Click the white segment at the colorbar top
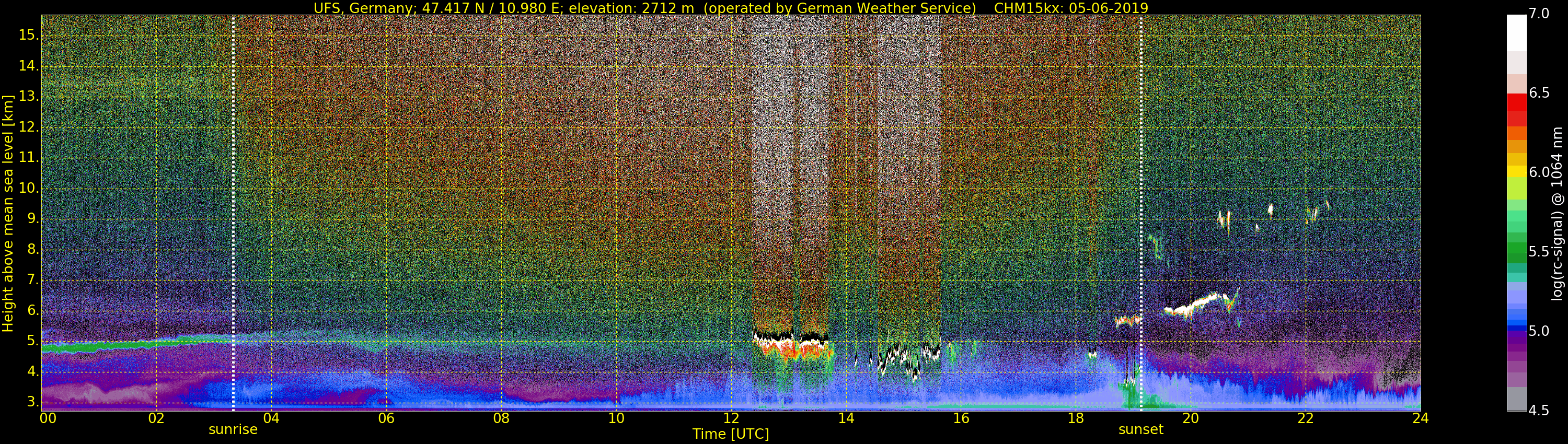1568x444 pixels. coord(1517,33)
